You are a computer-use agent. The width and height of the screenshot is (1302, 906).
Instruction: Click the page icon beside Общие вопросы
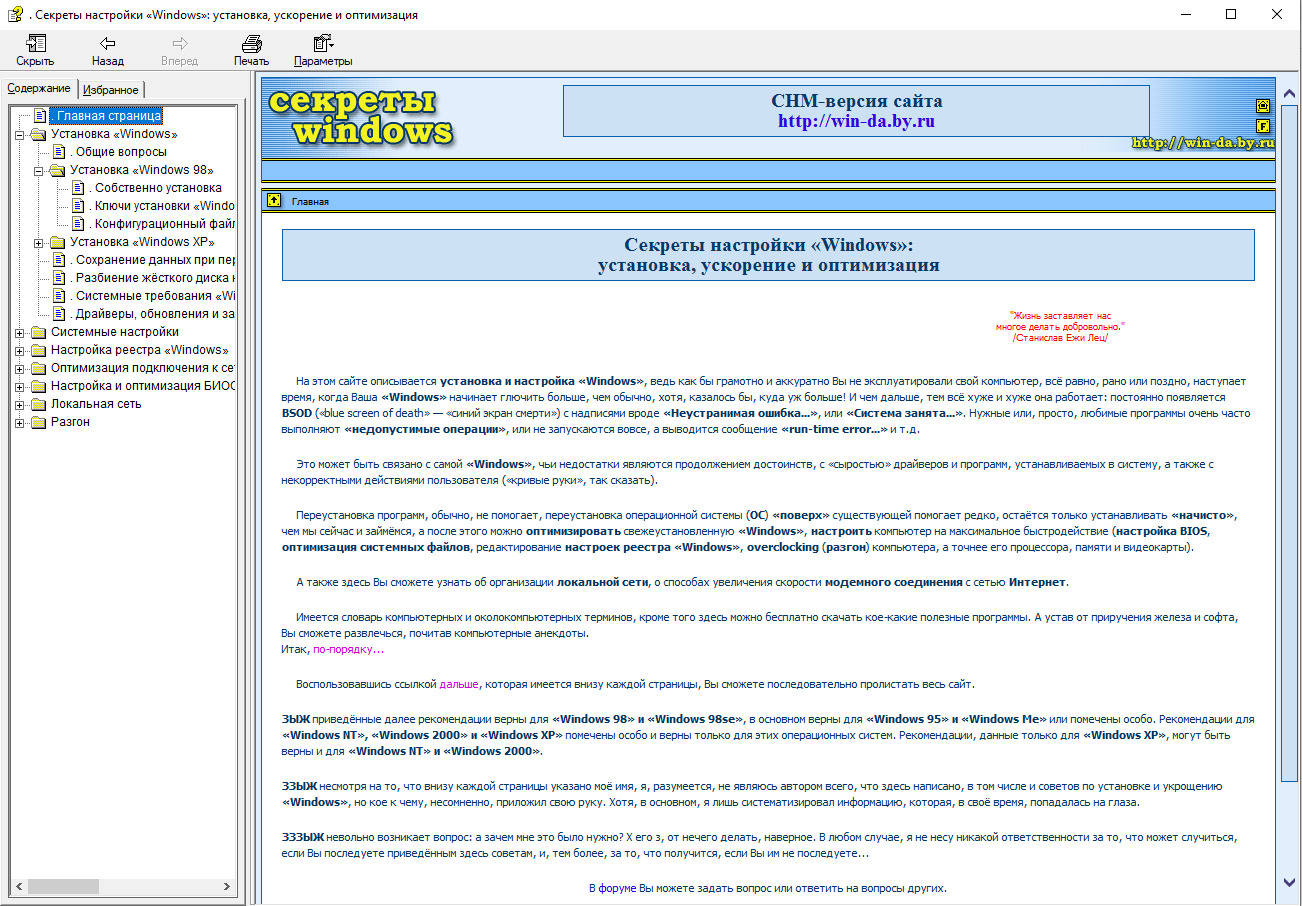[x=59, y=152]
